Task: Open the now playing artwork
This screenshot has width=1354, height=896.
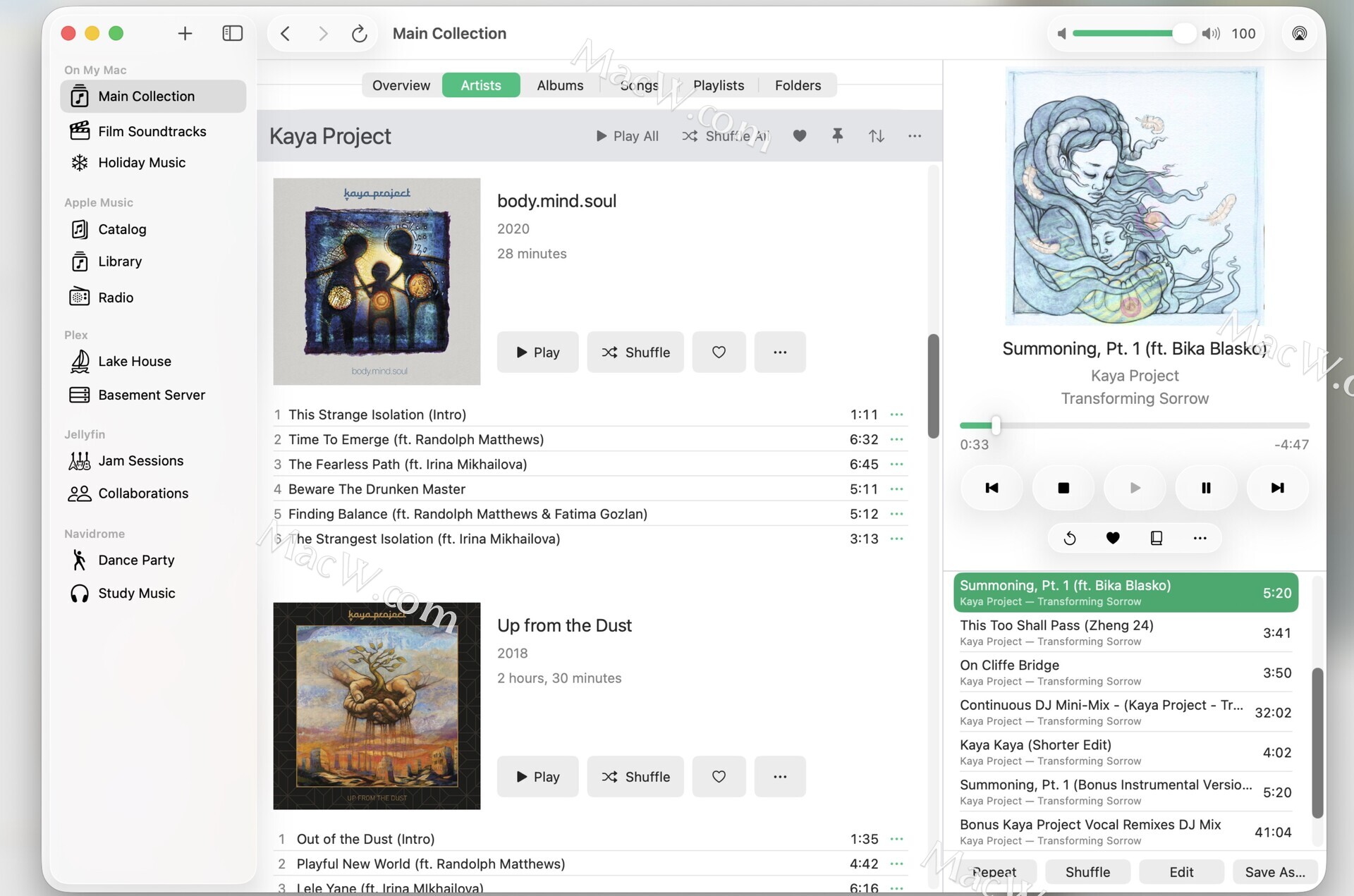Action: coord(1135,196)
